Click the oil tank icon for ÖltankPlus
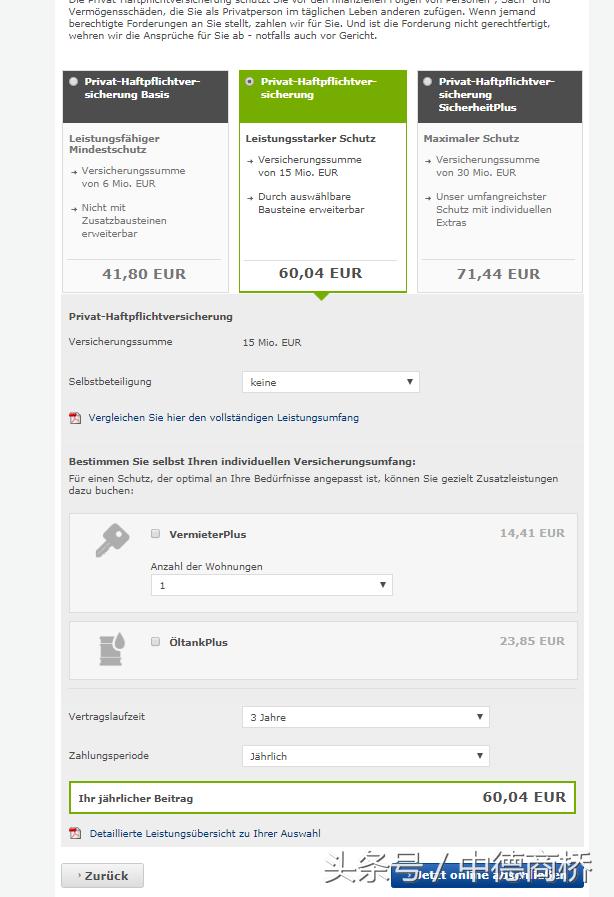 click(111, 649)
